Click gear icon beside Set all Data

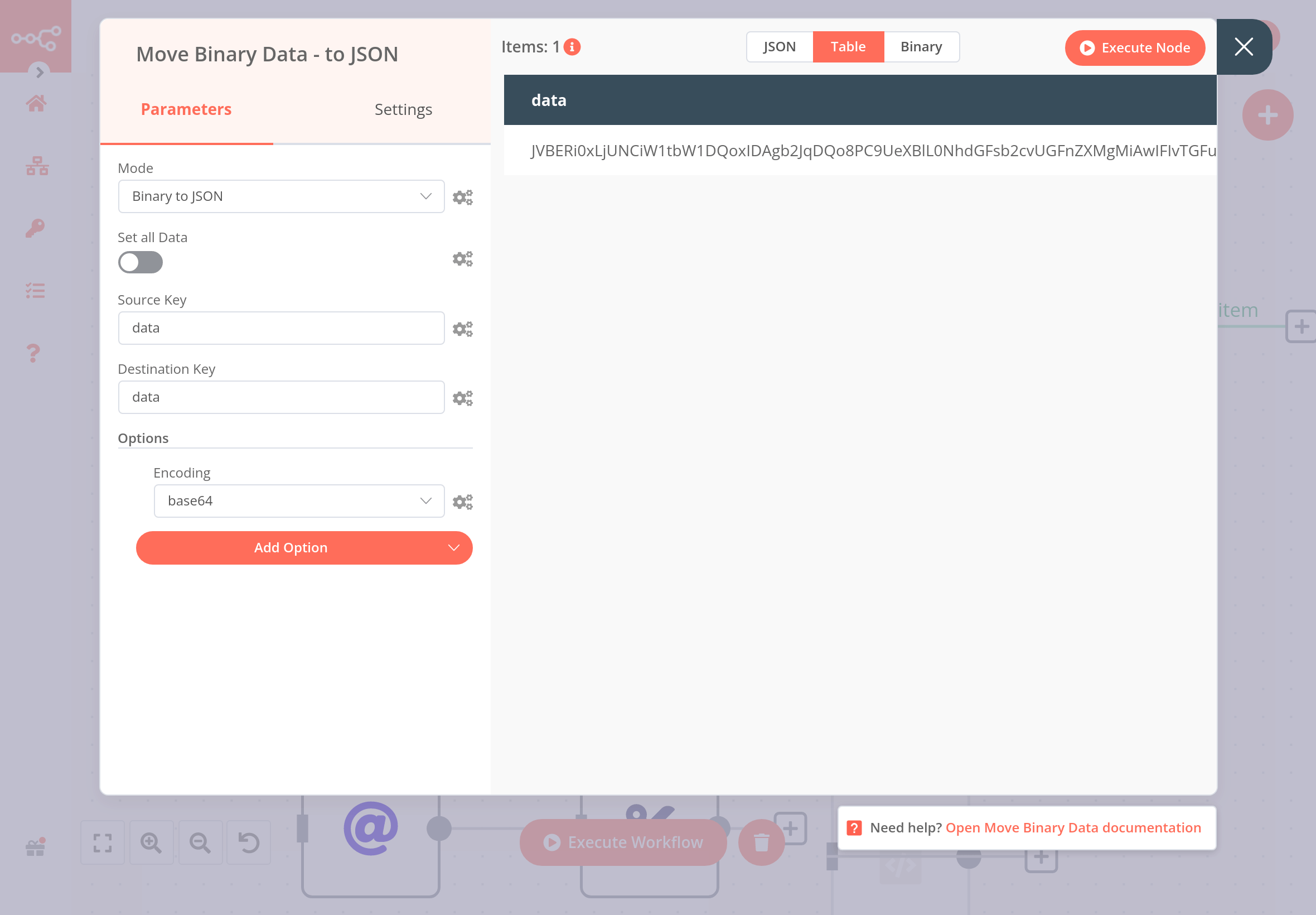(462, 259)
